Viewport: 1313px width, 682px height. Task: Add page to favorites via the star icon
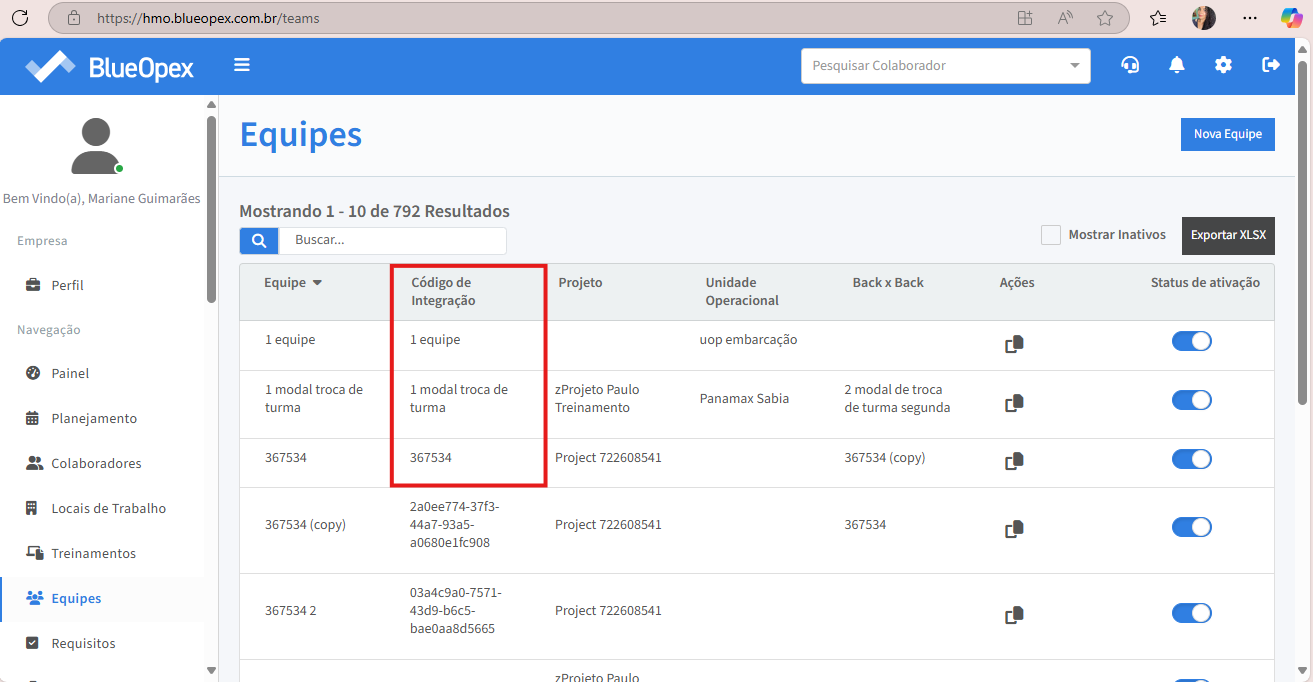(x=1105, y=18)
